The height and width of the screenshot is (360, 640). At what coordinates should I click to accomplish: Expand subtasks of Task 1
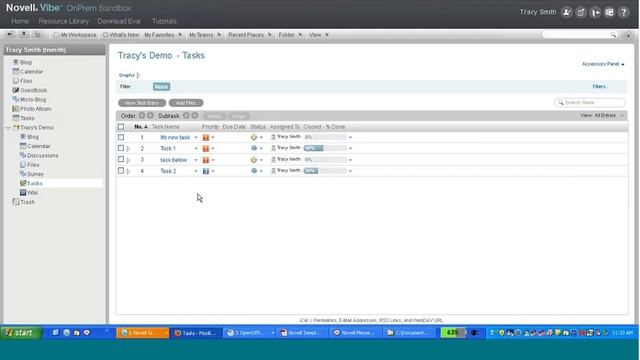tap(128, 149)
